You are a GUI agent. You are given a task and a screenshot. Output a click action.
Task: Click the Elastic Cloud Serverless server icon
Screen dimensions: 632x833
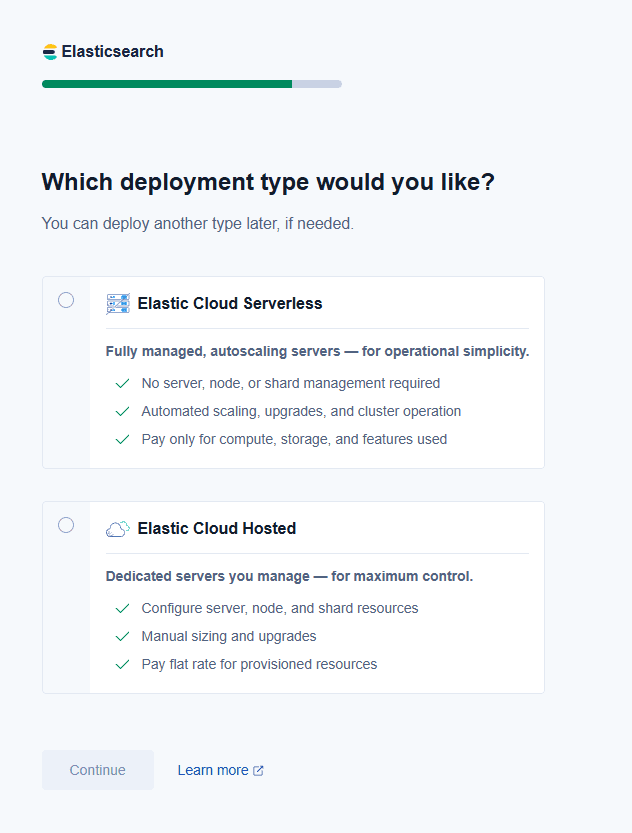118,303
